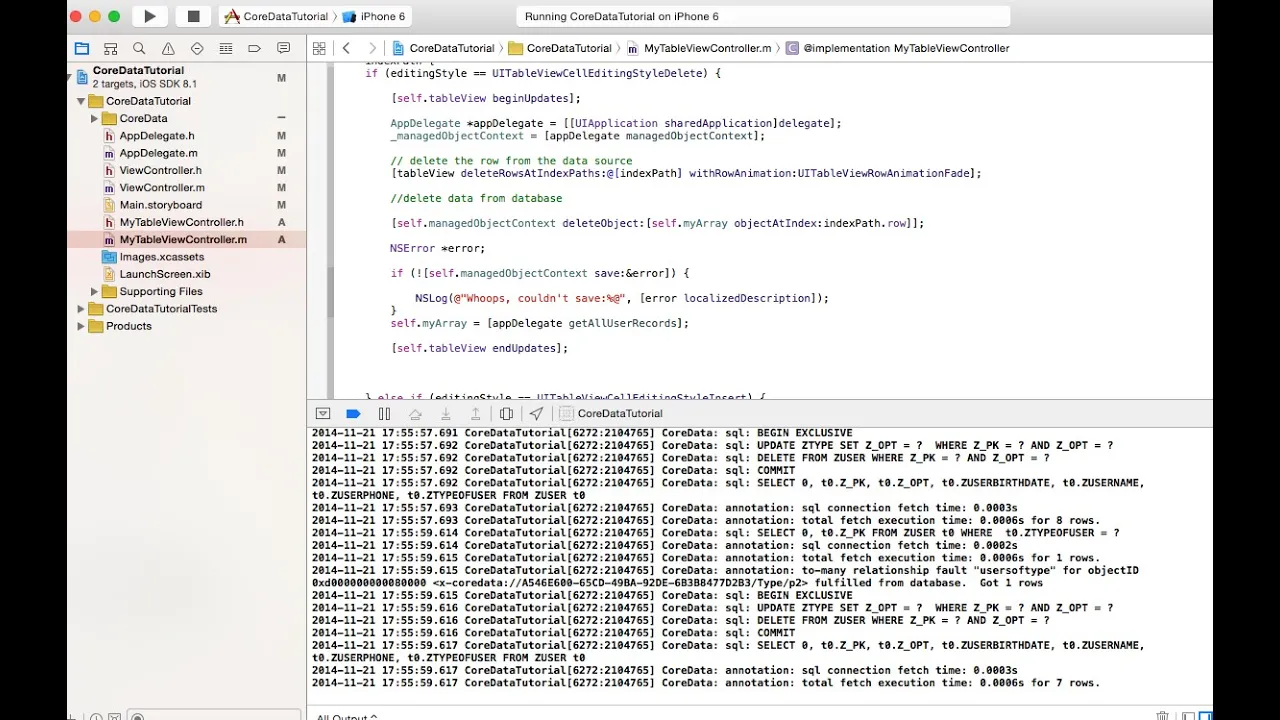Click the [self.tableView endUpdates] line
1280x720 pixels.
[x=480, y=348]
